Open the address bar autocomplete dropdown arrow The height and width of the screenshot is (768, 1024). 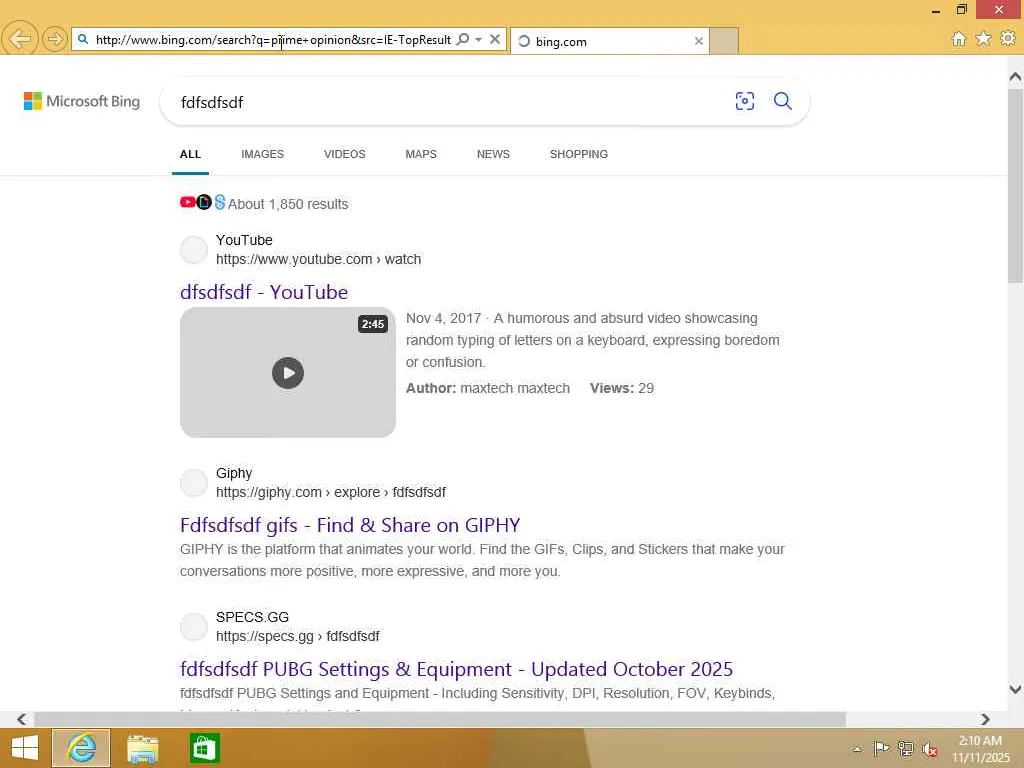click(479, 40)
